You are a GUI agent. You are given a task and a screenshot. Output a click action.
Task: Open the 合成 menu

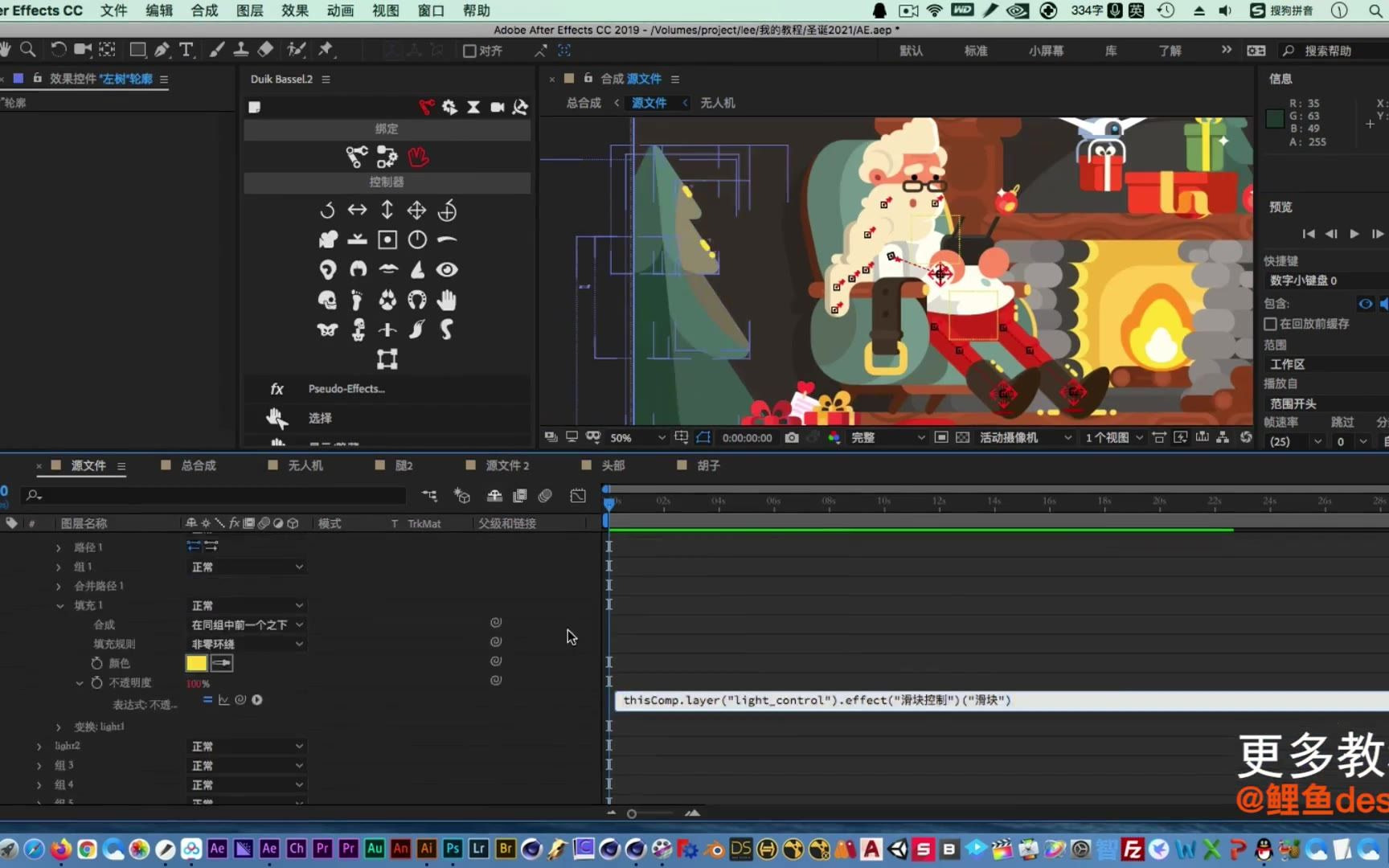204,10
